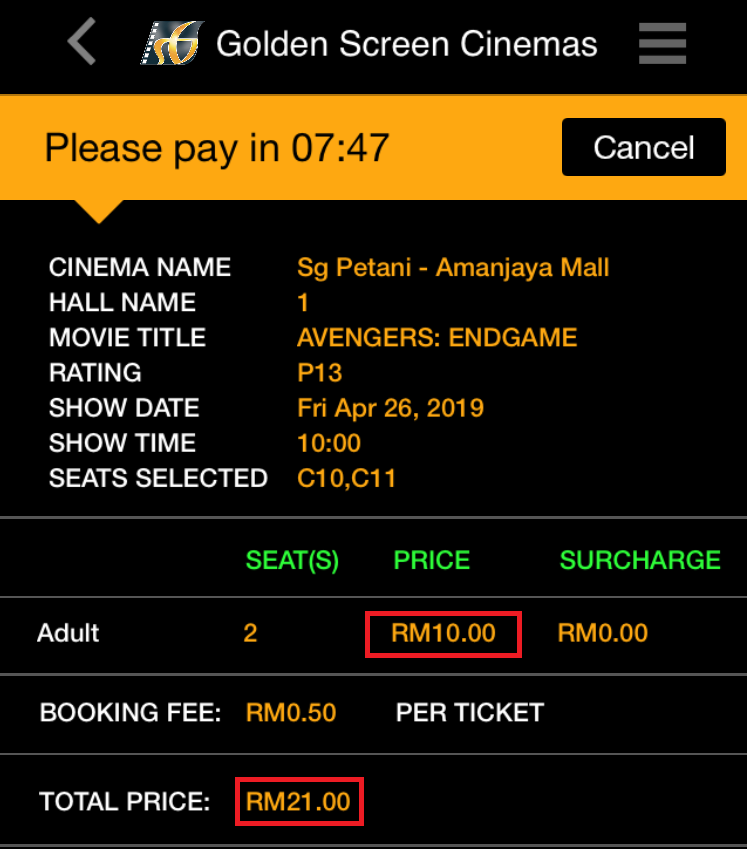Tap the show date Fri Apr 26, 2019
The image size is (747, 849).
(x=390, y=408)
